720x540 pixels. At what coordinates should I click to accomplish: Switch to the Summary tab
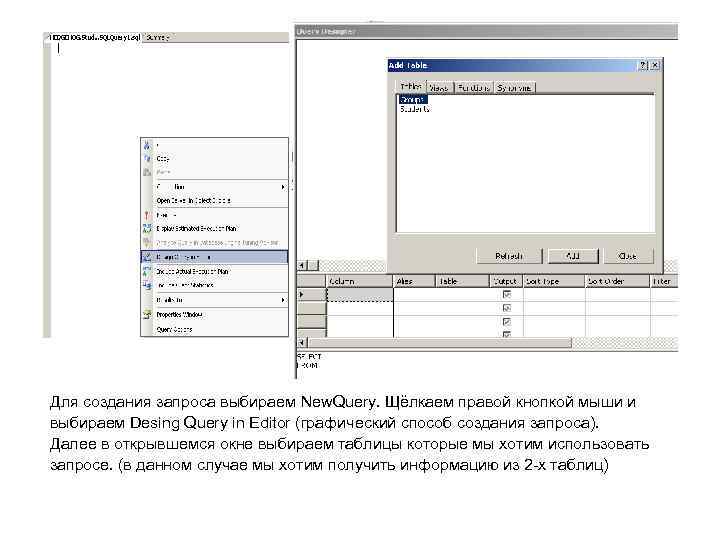158,37
